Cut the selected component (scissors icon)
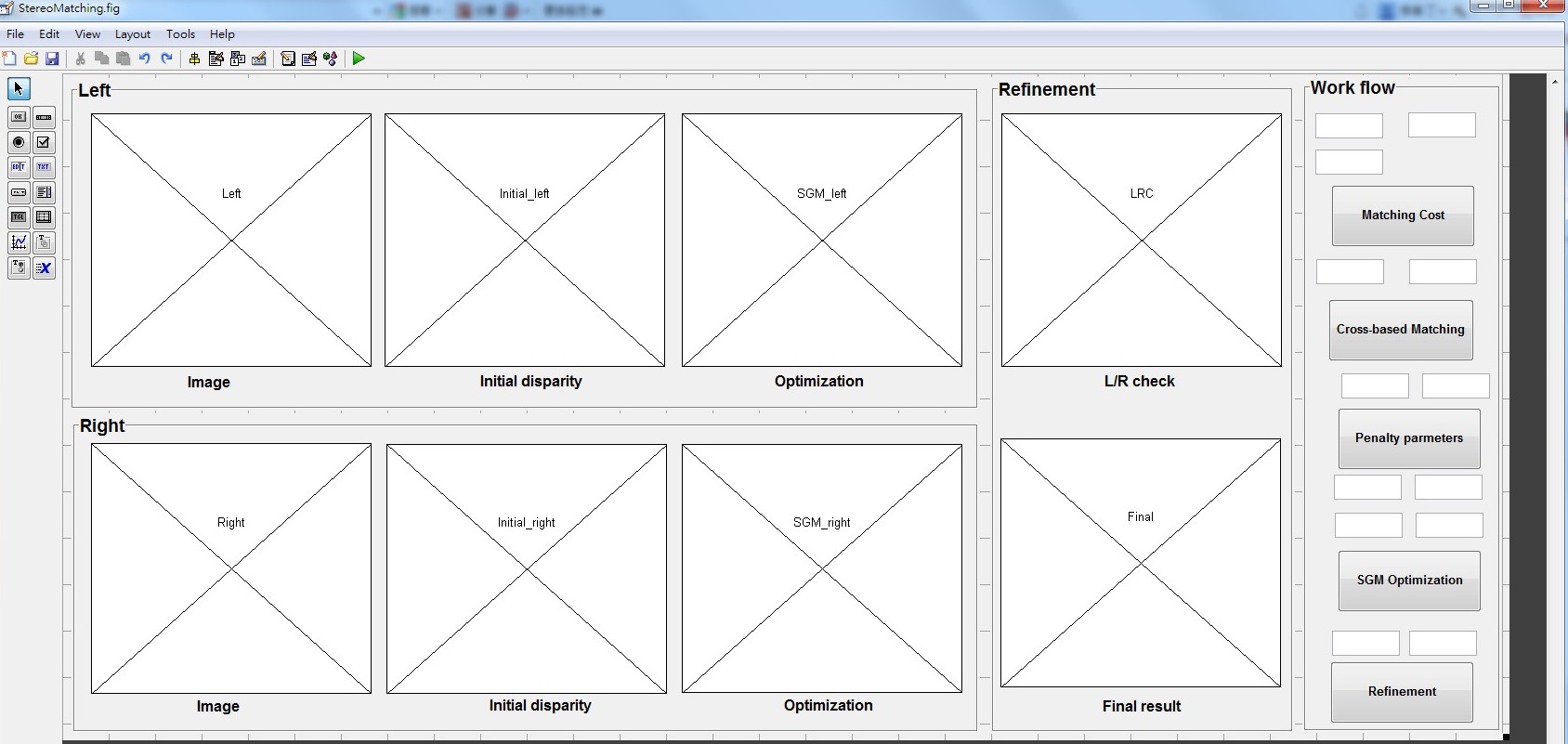Viewport: 1568px width, 744px height. click(81, 59)
